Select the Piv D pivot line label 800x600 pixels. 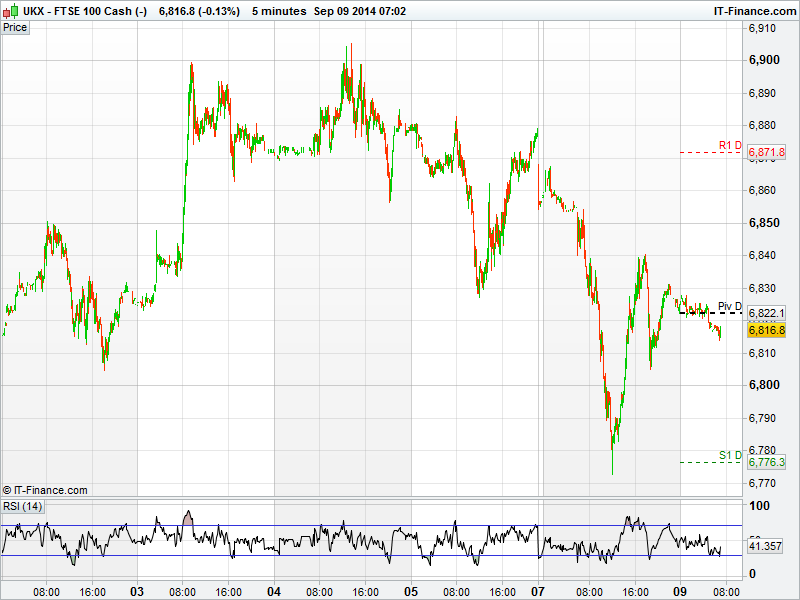pyautogui.click(x=730, y=307)
